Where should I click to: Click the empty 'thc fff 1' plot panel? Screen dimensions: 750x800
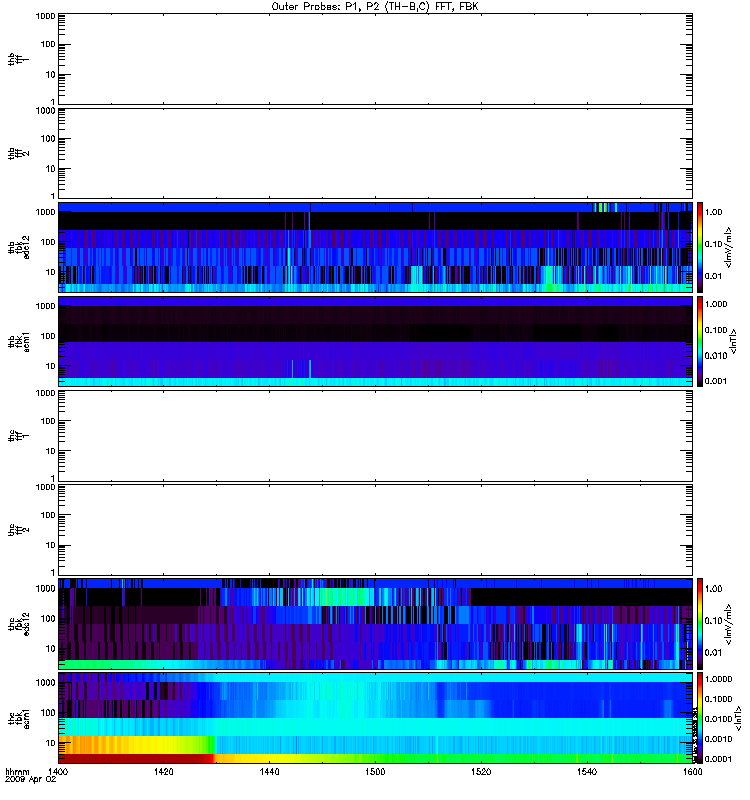coord(375,436)
